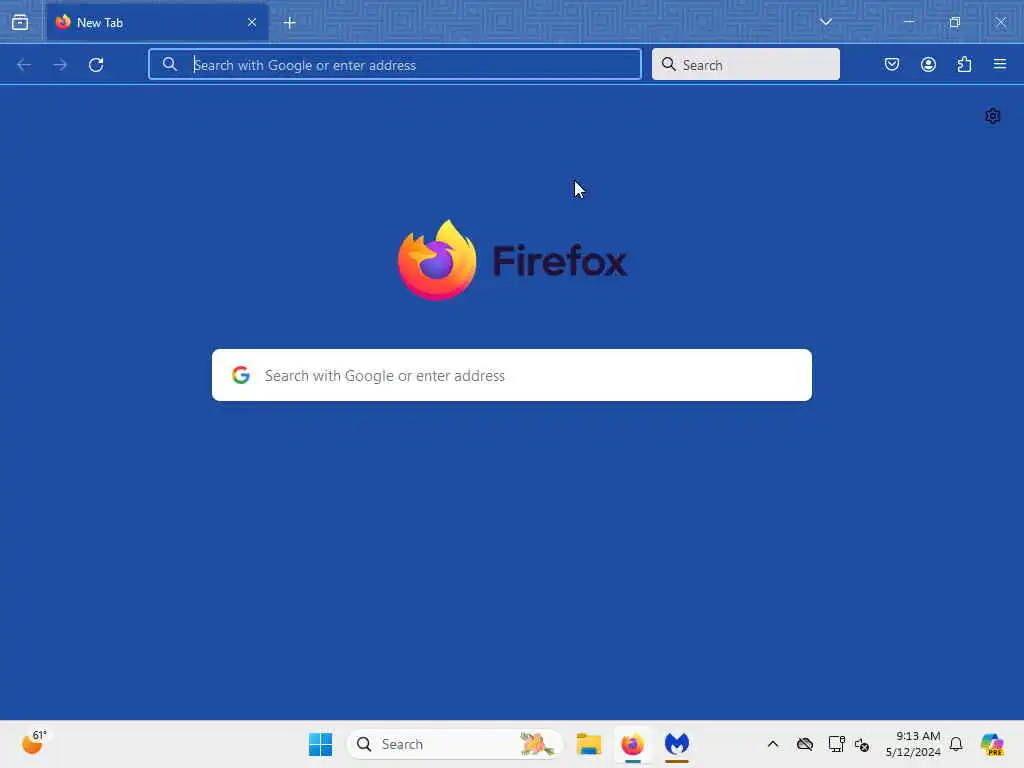Open Malwarebytes from the taskbar
This screenshot has height=768, width=1024.
pos(677,744)
